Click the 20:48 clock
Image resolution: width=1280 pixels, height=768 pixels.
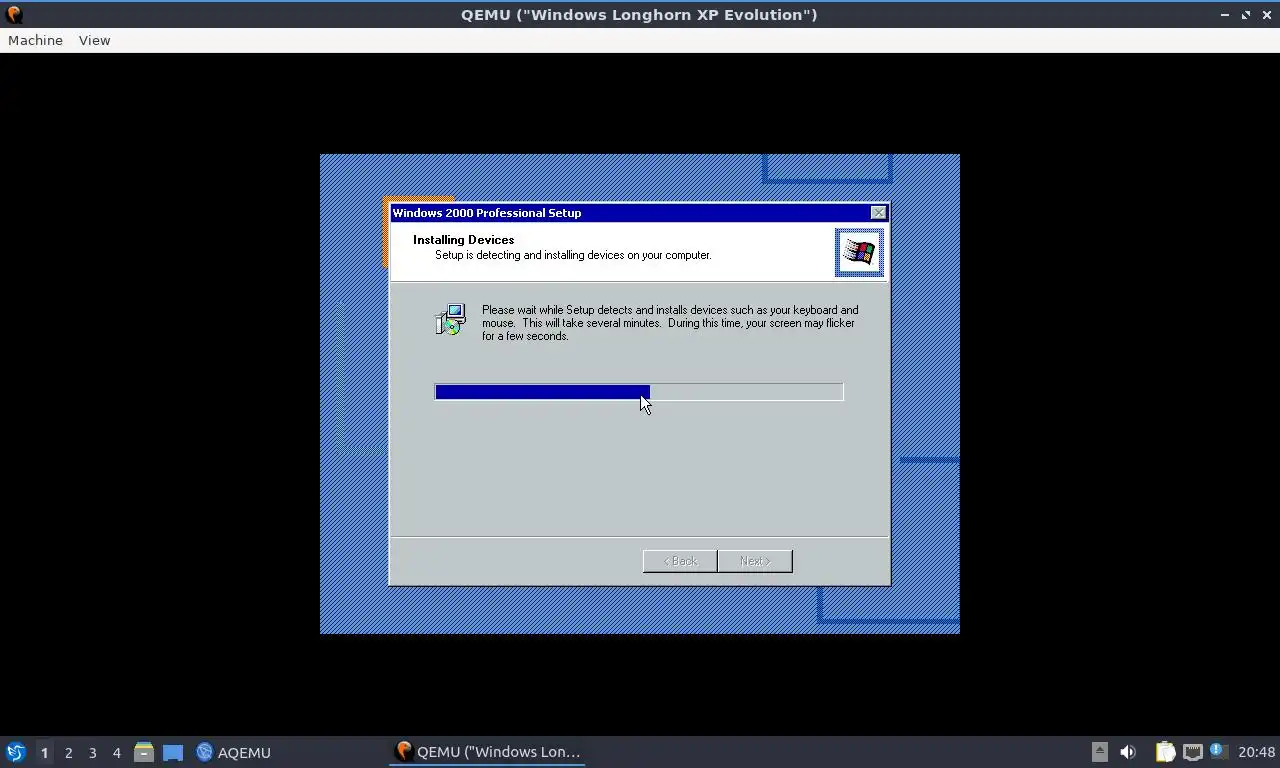coord(1257,752)
